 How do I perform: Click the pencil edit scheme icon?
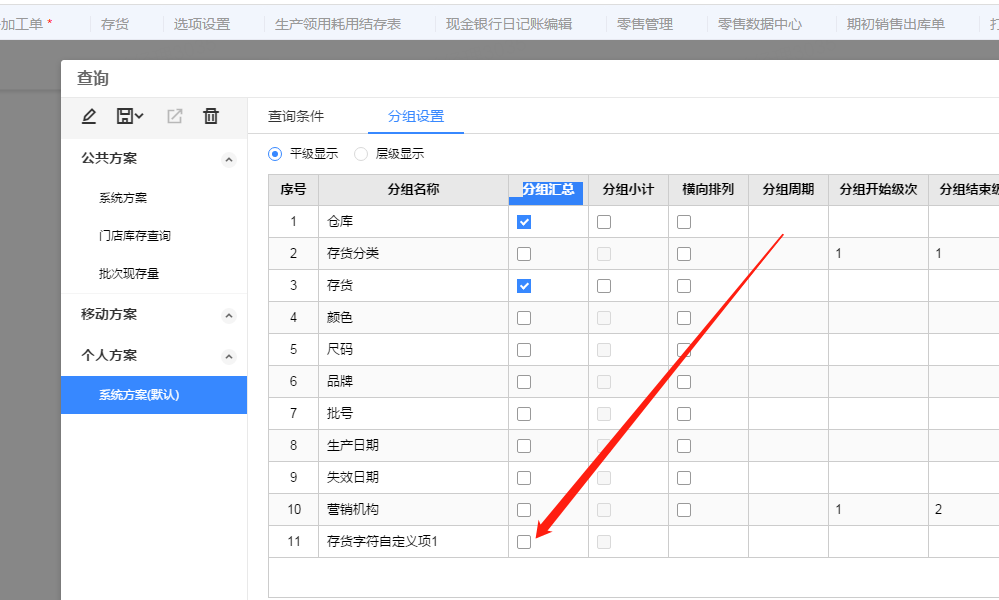pyautogui.click(x=89, y=116)
